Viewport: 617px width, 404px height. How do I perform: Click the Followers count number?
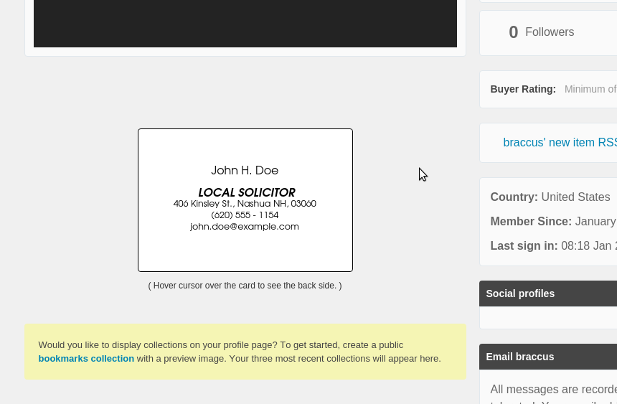(x=513, y=32)
